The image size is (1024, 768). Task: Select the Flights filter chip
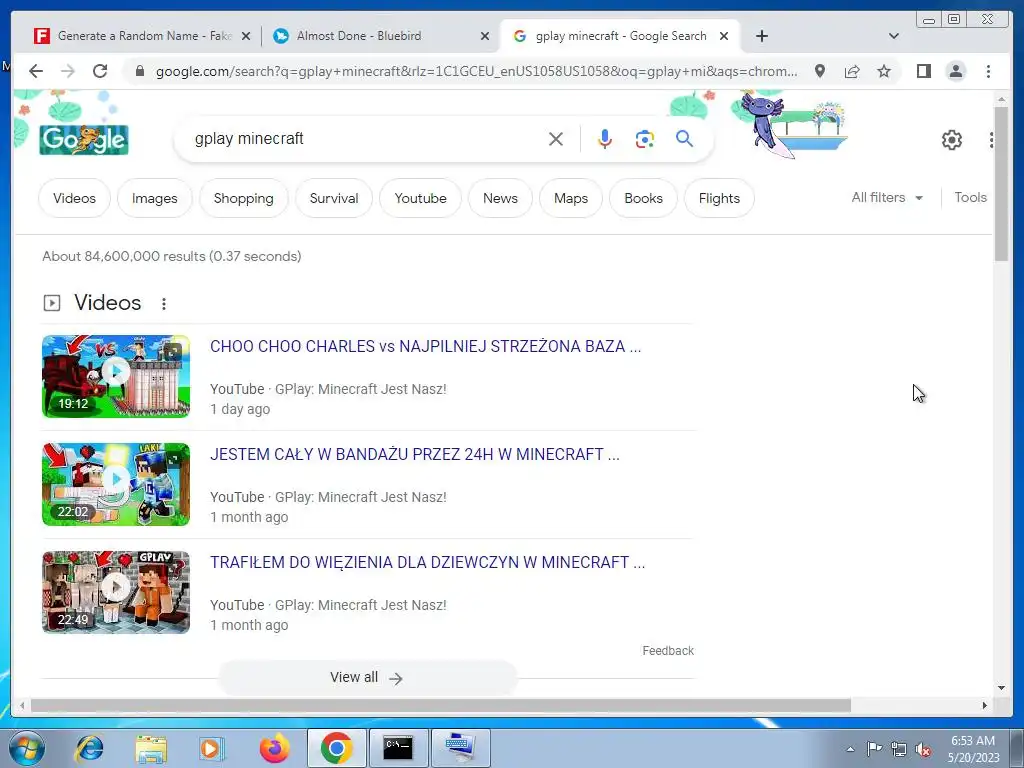(x=719, y=198)
